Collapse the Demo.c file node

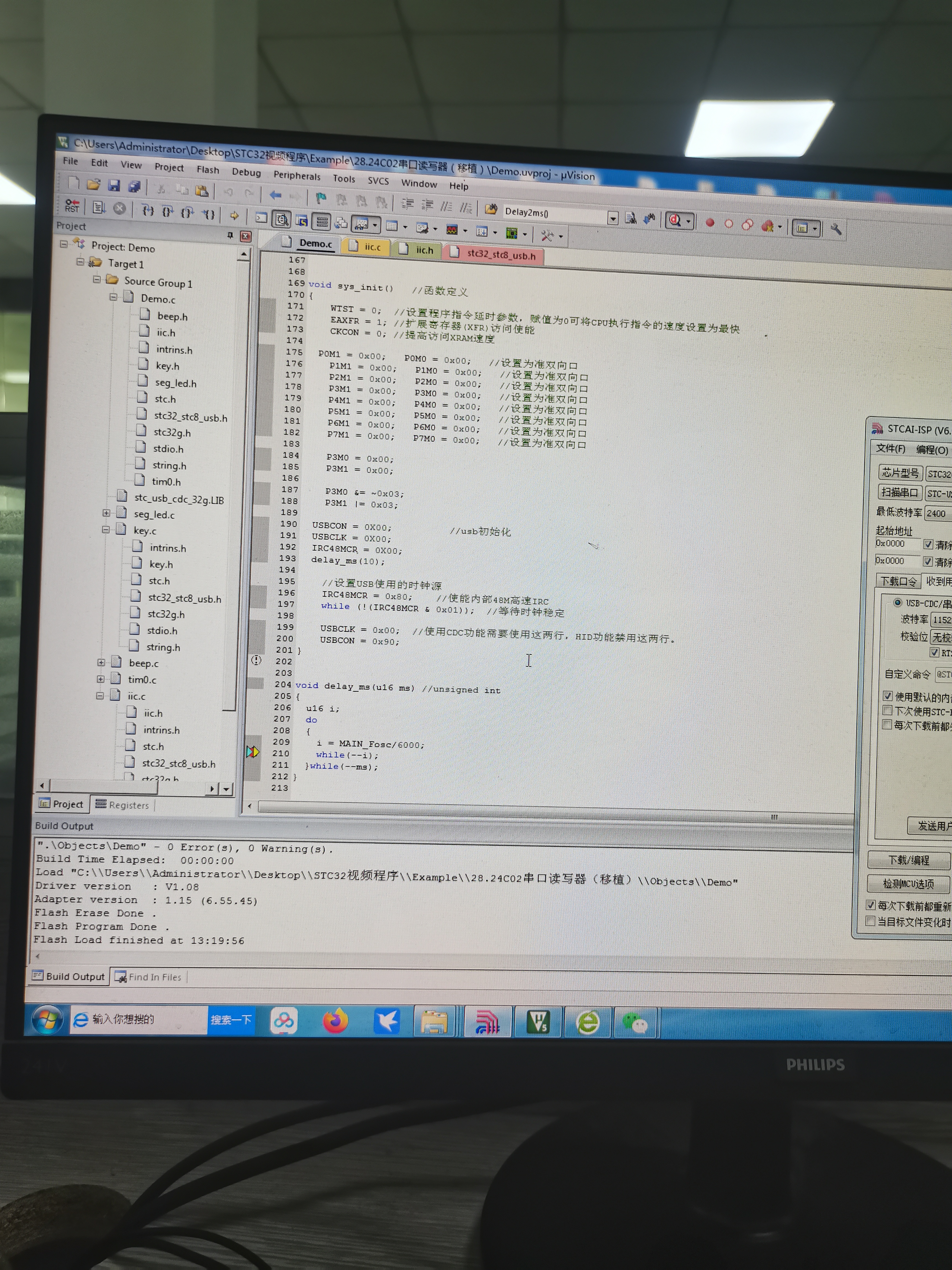(113, 297)
